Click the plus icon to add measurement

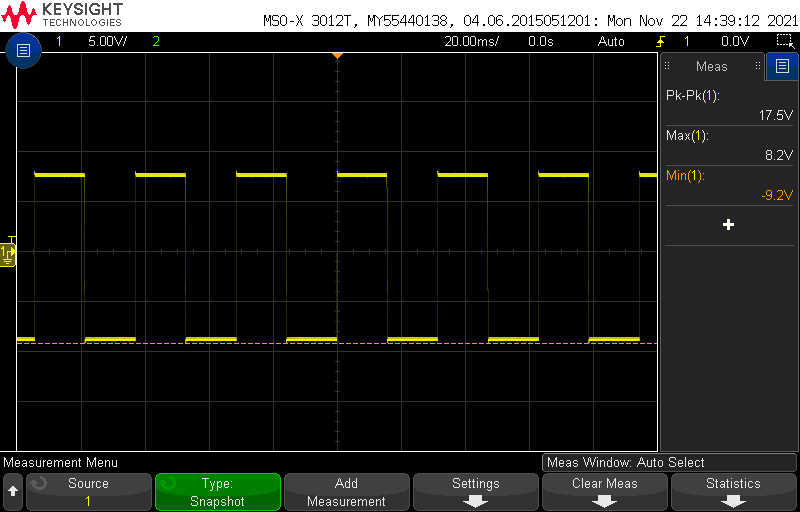[728, 225]
